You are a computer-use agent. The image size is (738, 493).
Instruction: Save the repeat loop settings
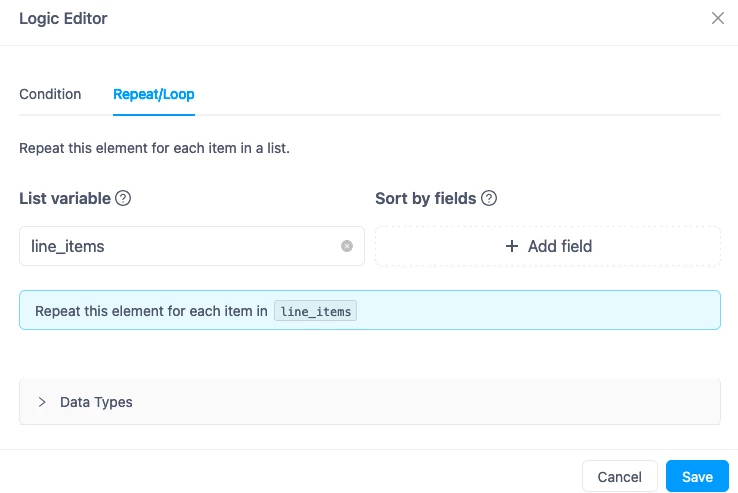[697, 477]
